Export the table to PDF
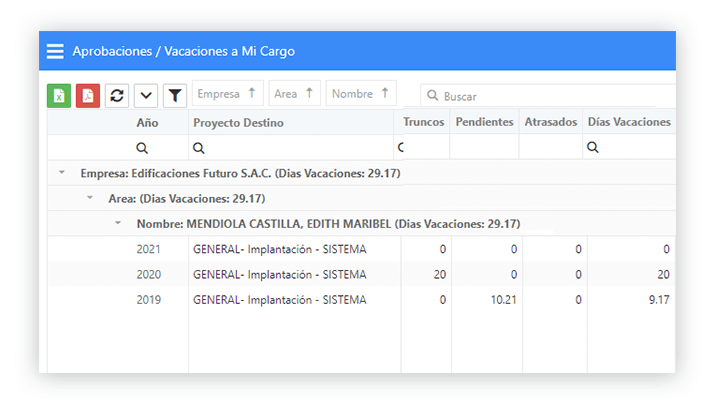The height and width of the screenshot is (408, 725). 88,96
